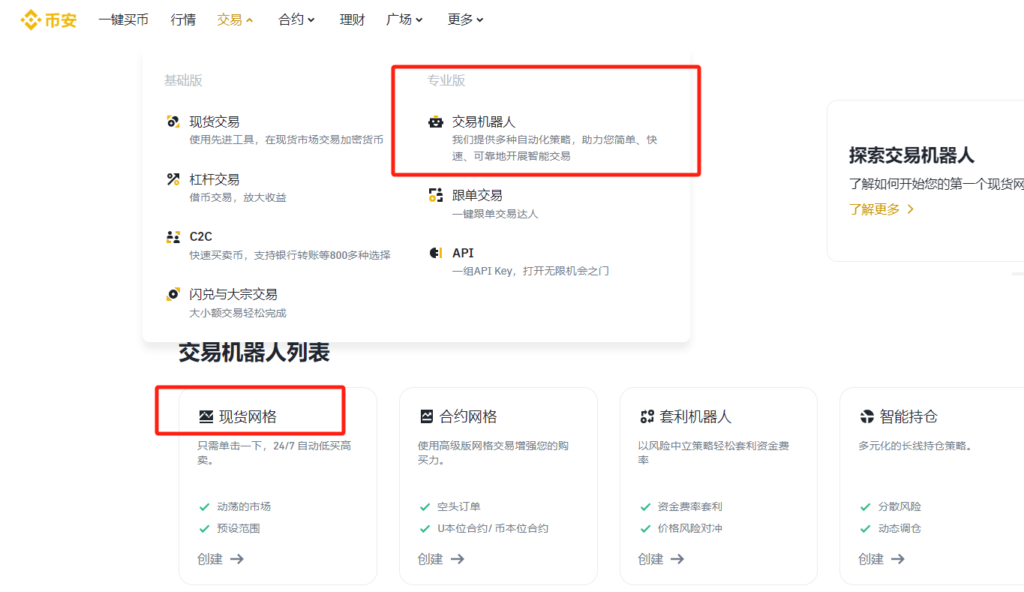The height and width of the screenshot is (592, 1024).
Task: Open the 理财 menu item
Action: tap(352, 19)
